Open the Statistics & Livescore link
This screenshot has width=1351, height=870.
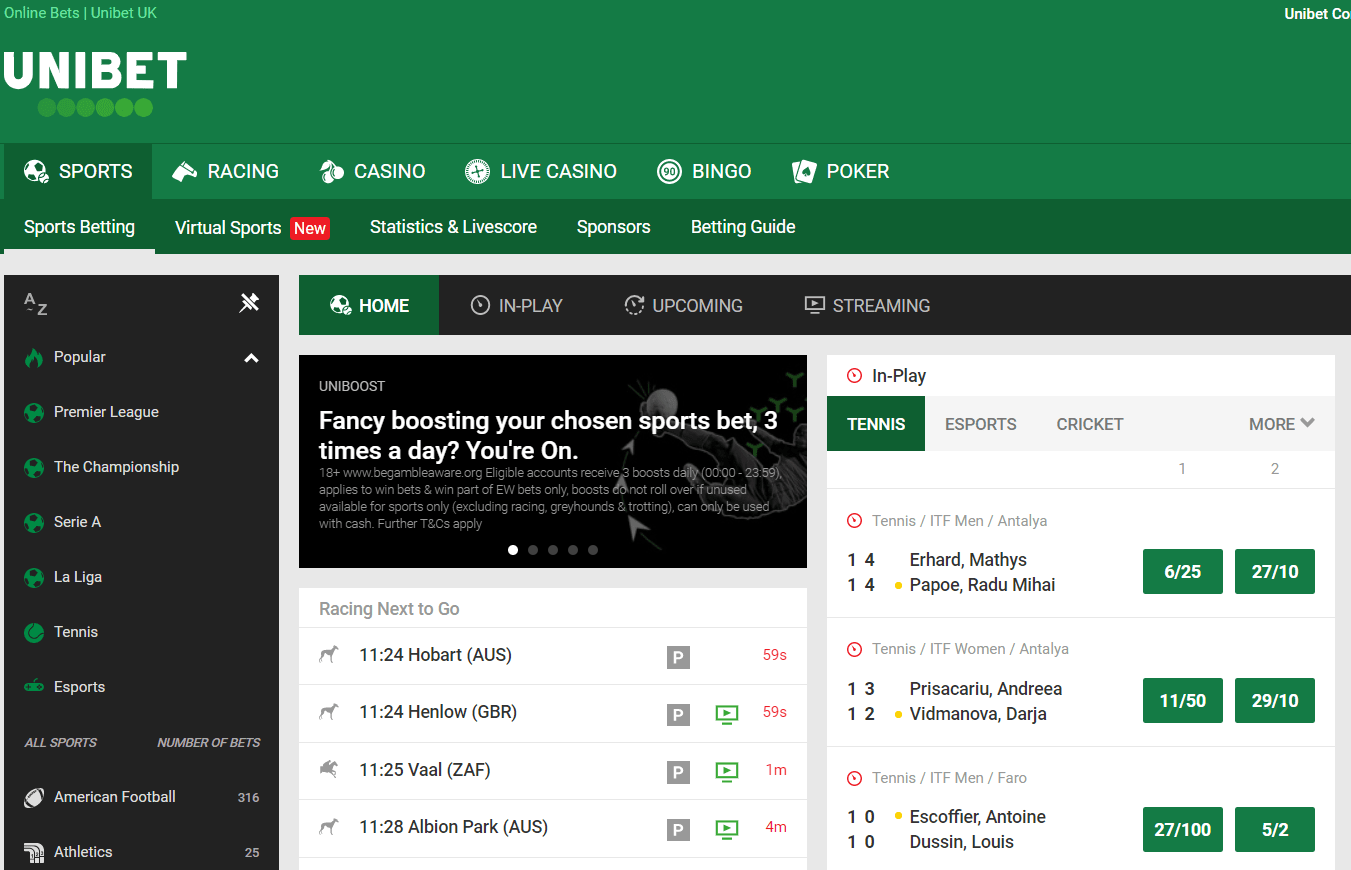453,227
